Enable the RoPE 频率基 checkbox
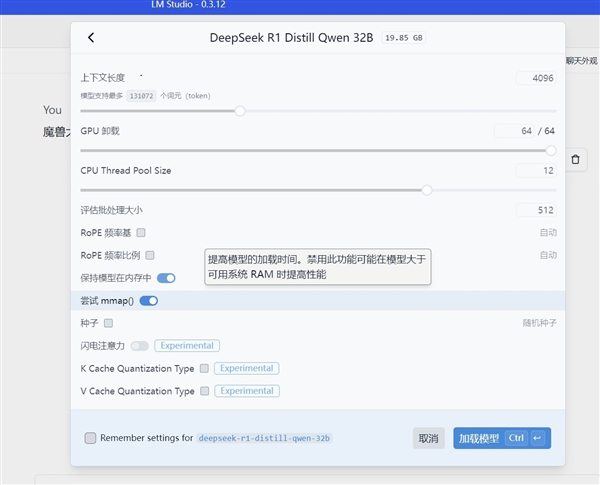The image size is (600, 485). (141, 232)
